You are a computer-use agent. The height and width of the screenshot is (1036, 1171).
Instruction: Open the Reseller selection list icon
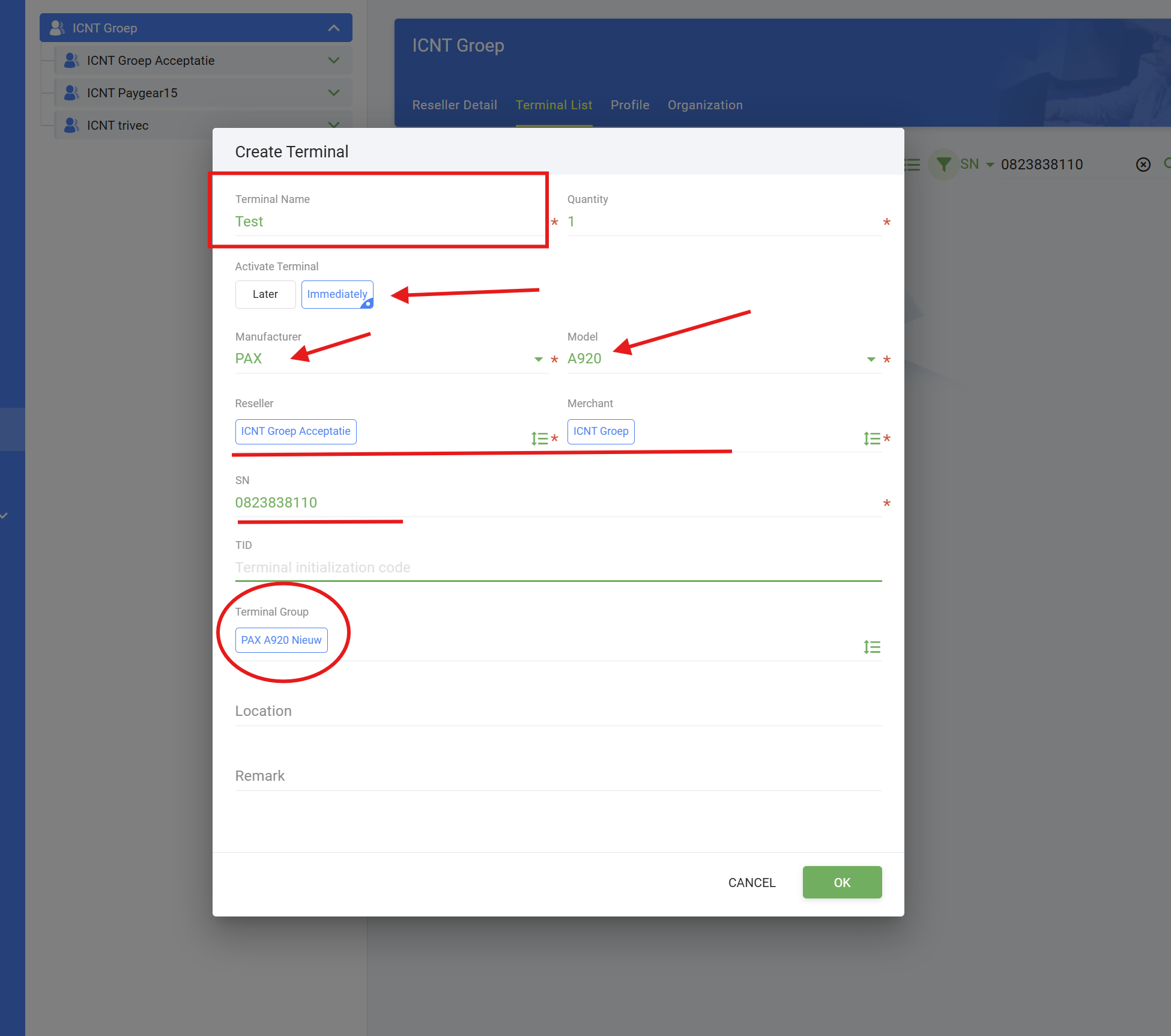pyautogui.click(x=539, y=438)
